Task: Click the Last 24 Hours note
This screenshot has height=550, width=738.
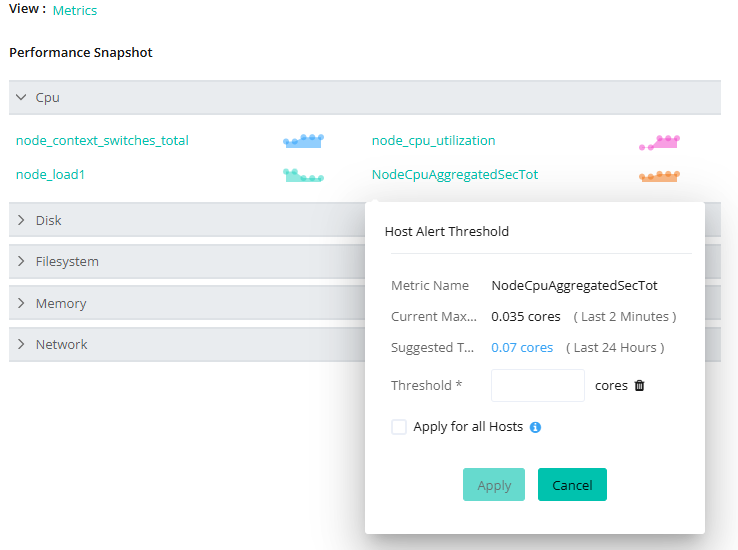Action: tap(615, 348)
